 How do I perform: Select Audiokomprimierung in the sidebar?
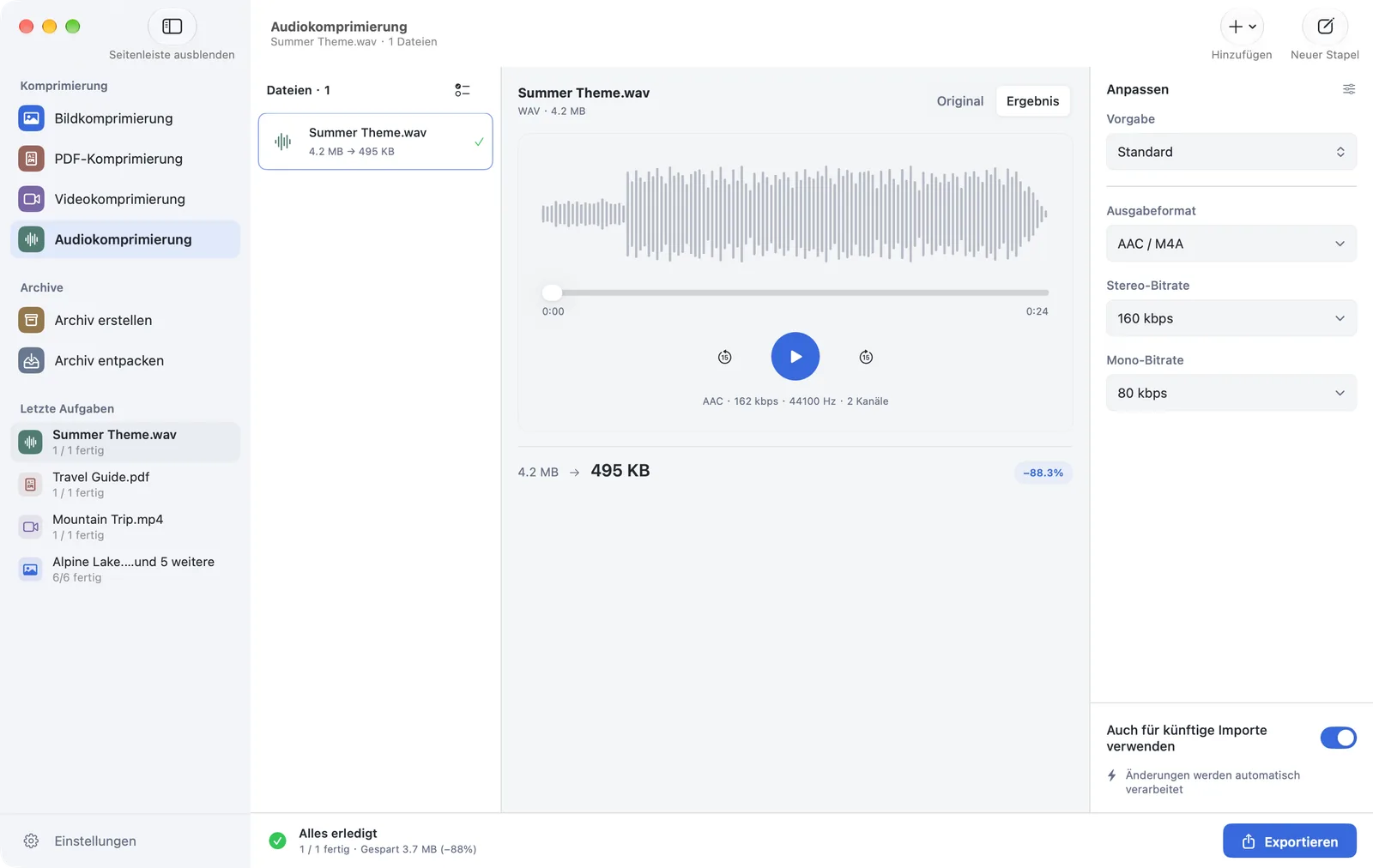point(125,239)
